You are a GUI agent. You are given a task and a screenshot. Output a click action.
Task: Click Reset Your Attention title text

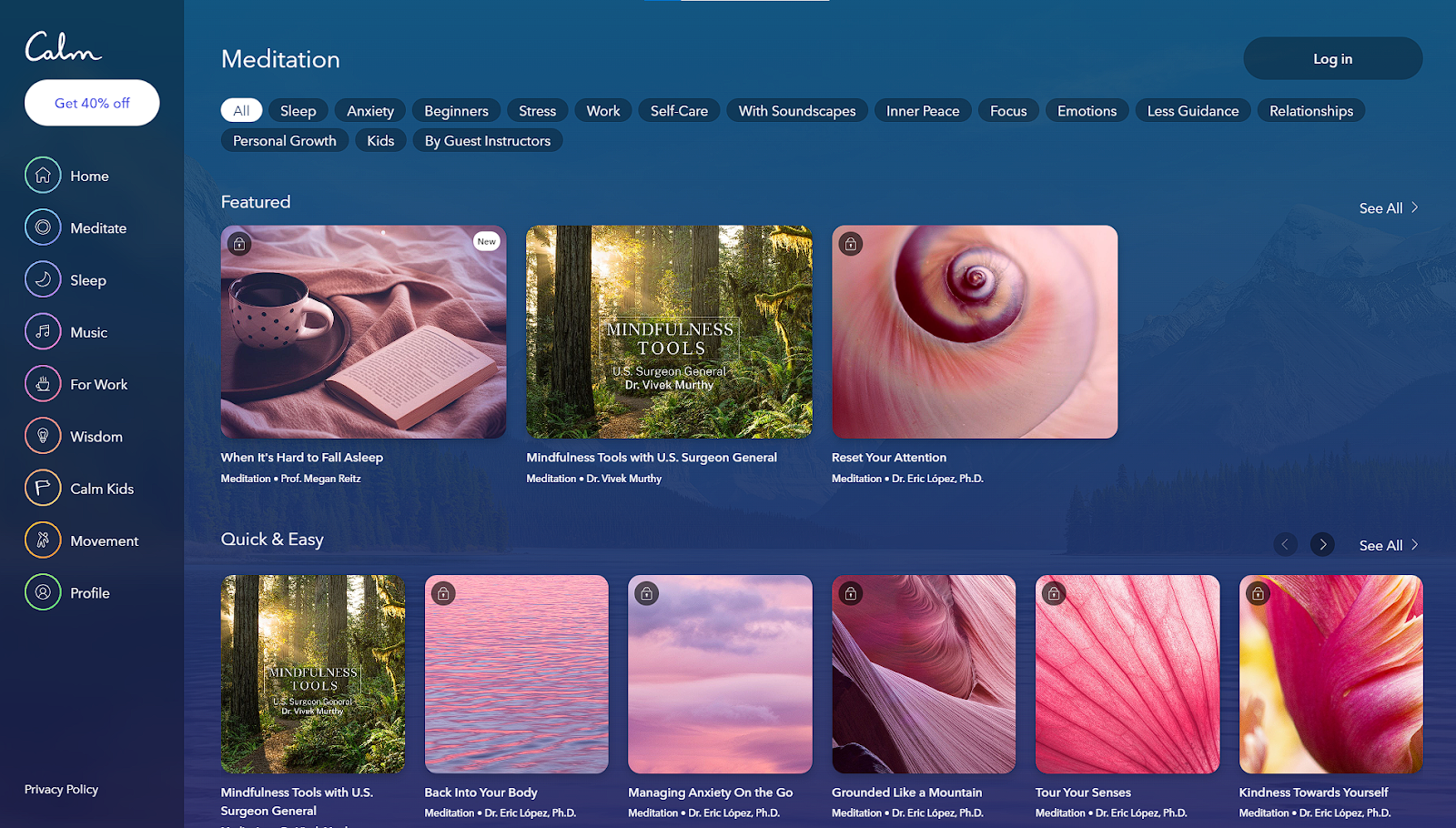coord(889,458)
